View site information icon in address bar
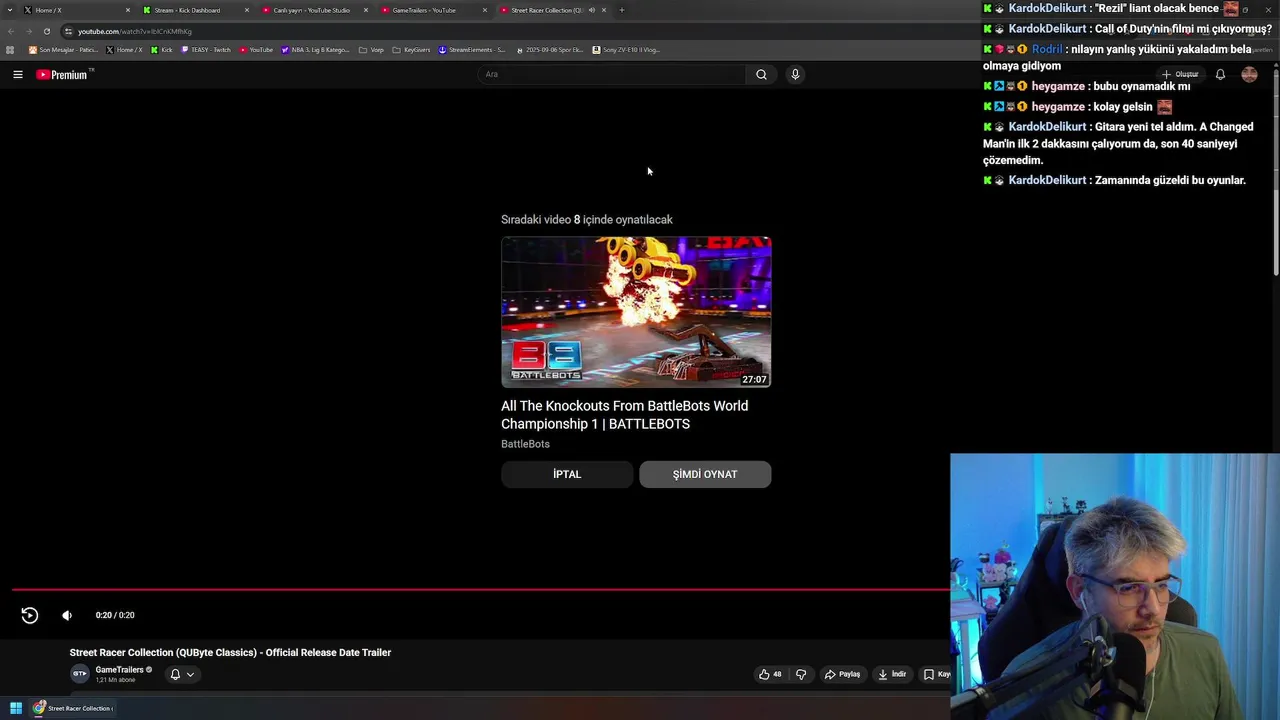Viewport: 1280px width, 720px height. point(68,31)
